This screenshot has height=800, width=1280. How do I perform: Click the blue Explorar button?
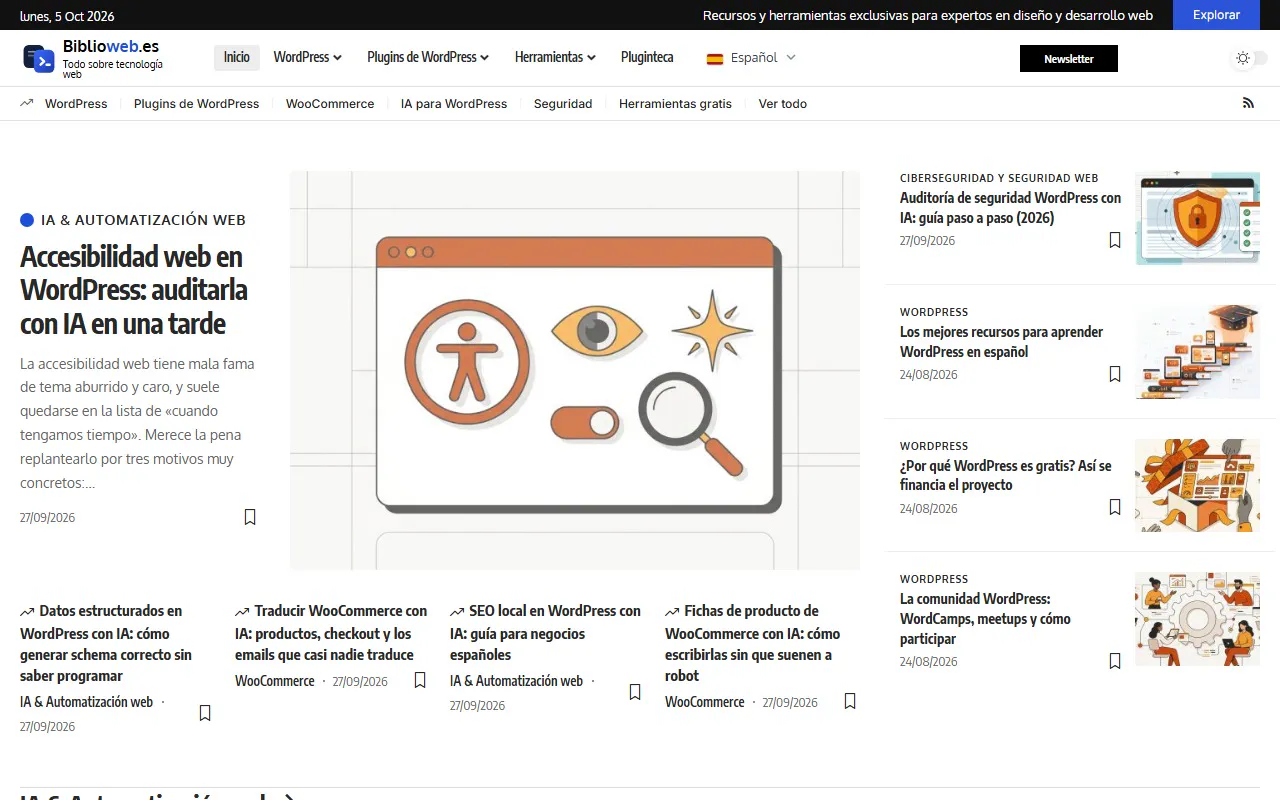point(1216,15)
